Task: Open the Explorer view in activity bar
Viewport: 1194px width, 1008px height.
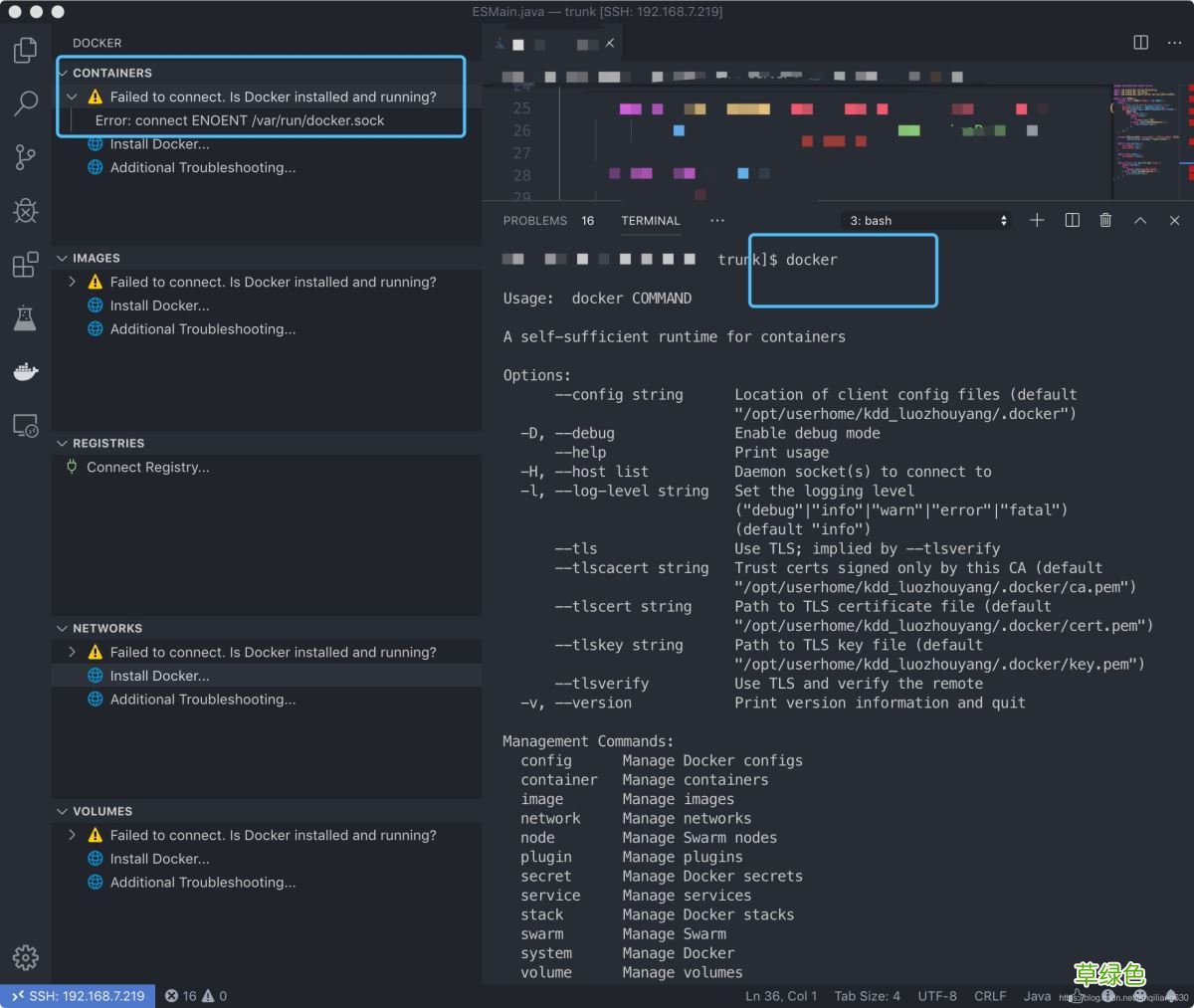Action: click(26, 50)
